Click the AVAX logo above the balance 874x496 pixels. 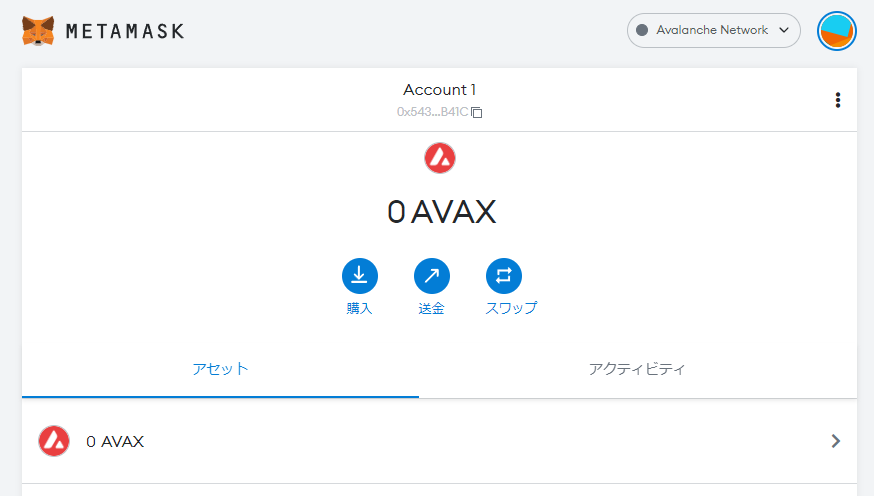click(x=440, y=158)
